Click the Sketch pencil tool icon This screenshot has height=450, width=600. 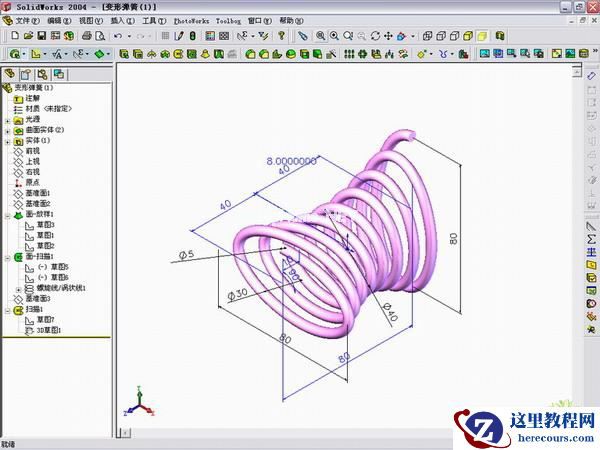[x=179, y=36]
